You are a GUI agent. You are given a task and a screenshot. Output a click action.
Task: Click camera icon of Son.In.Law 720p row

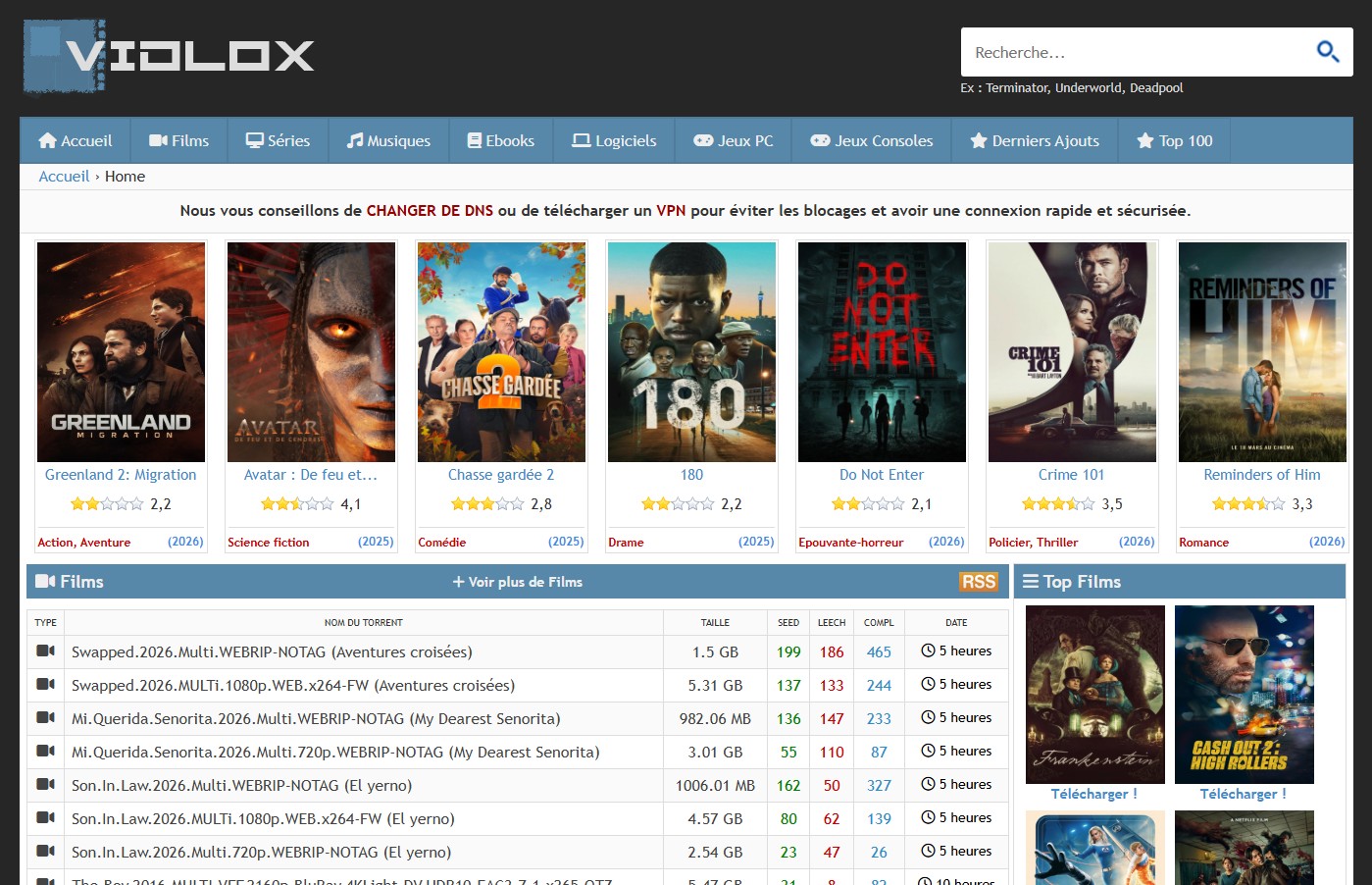(45, 851)
